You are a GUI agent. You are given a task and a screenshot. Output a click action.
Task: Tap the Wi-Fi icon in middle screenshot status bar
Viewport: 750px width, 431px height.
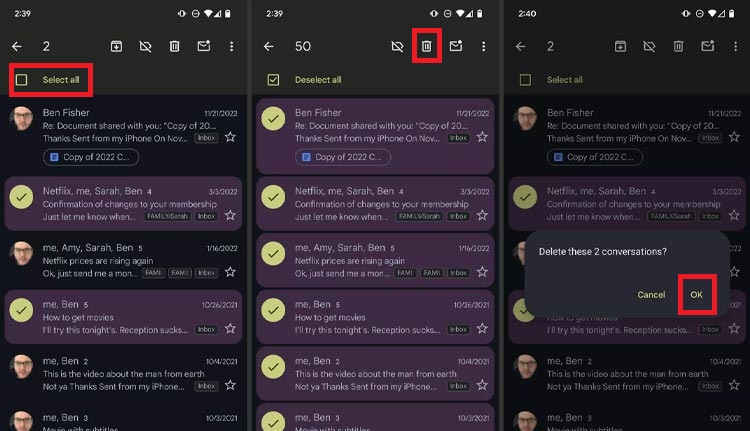tap(460, 13)
